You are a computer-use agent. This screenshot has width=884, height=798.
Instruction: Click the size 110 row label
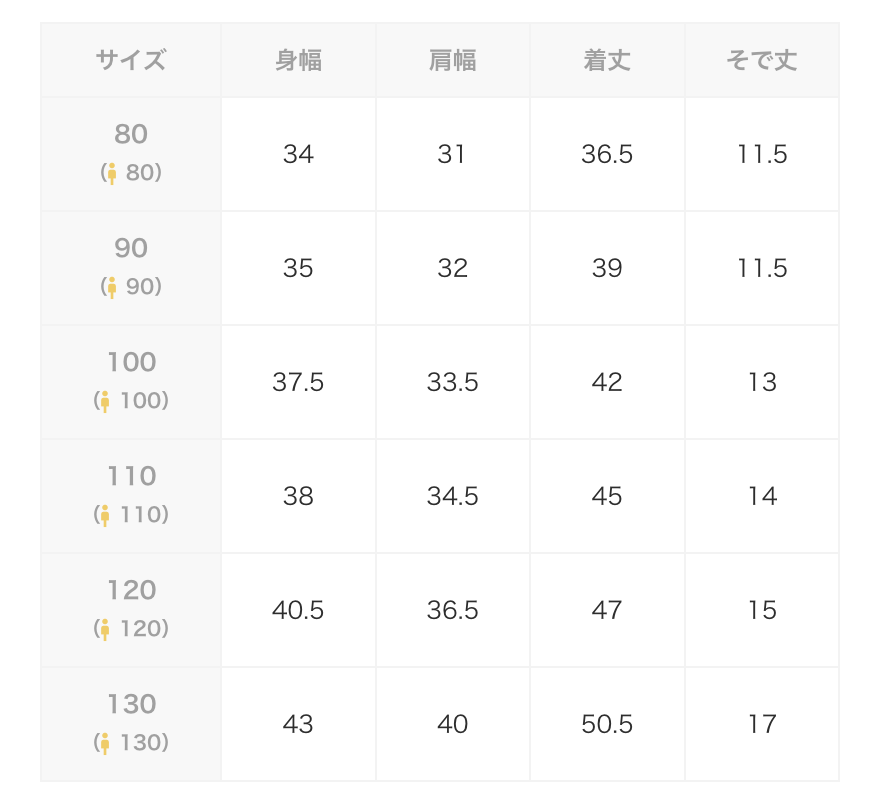131,496
